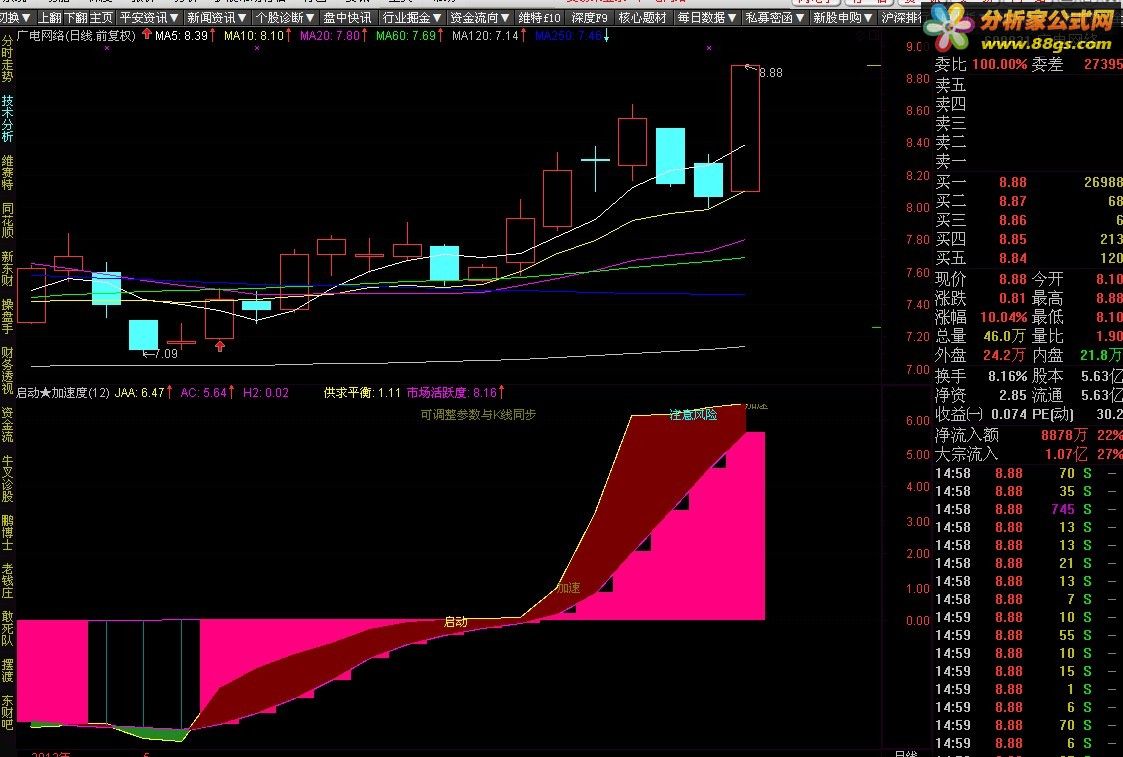This screenshot has width=1123, height=757.
Task: Click the 7.09 low price label on chart
Action: pos(165,353)
